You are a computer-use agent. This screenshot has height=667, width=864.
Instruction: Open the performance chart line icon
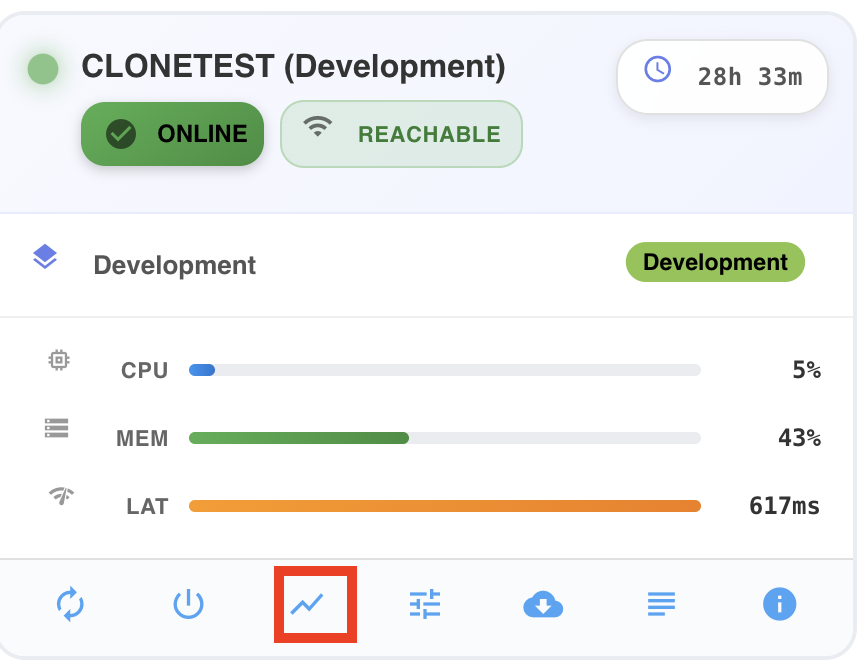307,604
